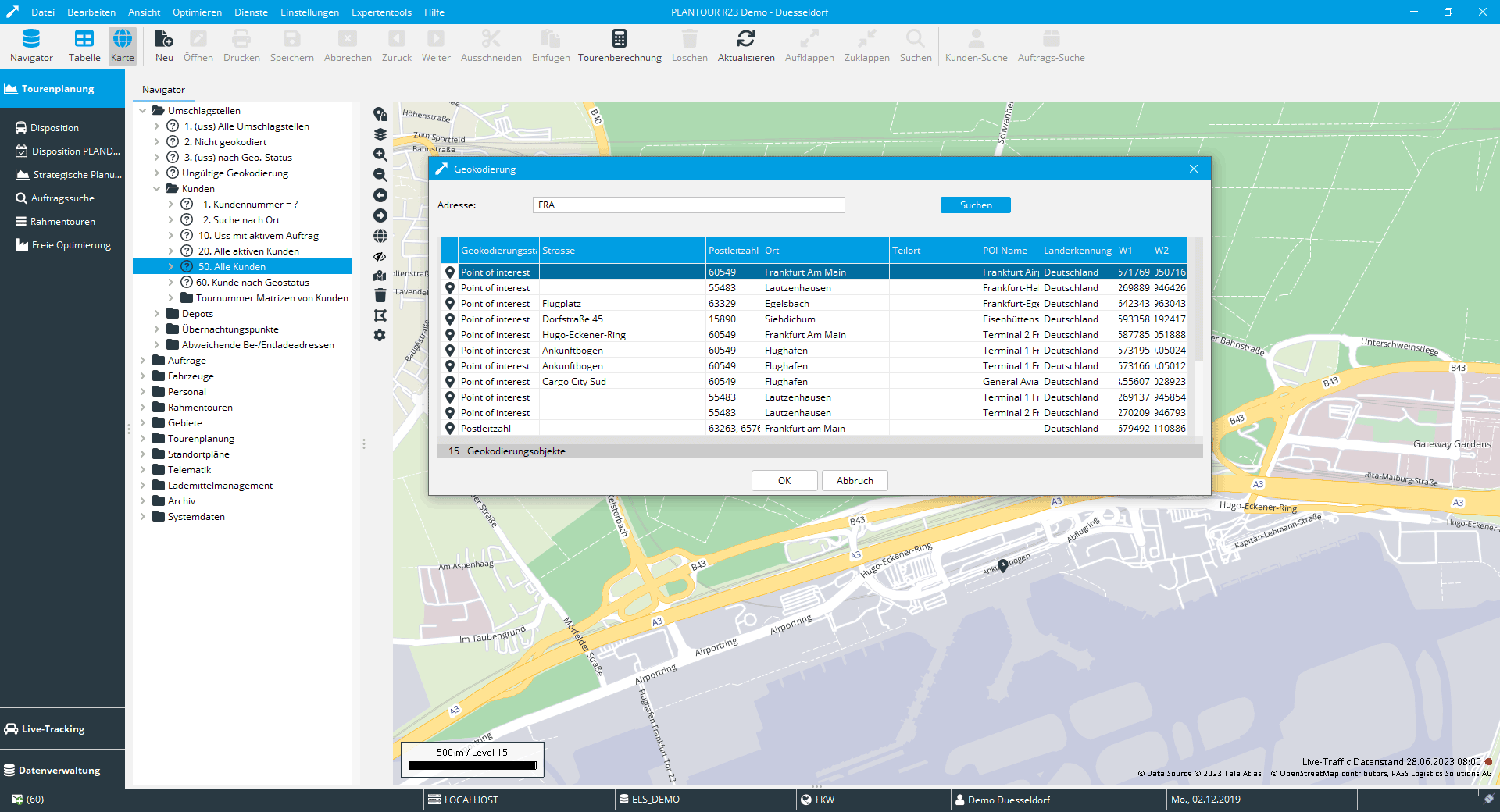Open Tourenberechnung calculator
1500x812 pixels.
(620, 45)
